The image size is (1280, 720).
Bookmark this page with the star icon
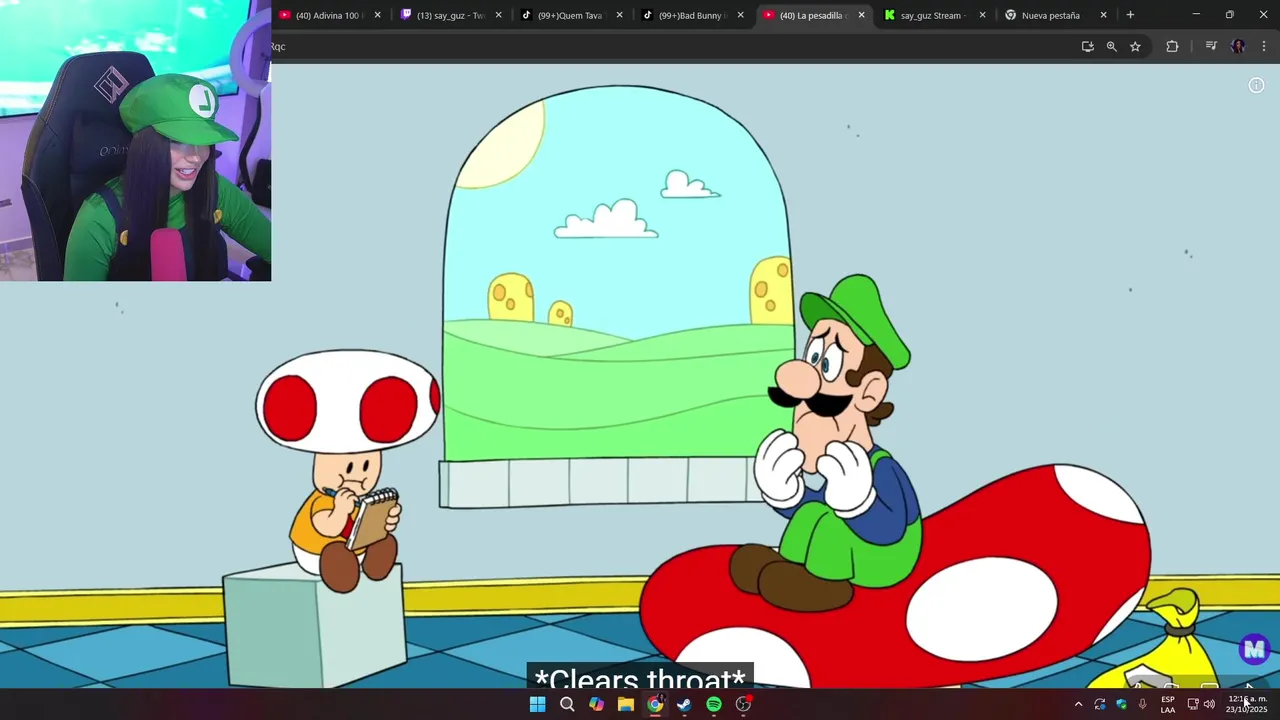coord(1135,46)
